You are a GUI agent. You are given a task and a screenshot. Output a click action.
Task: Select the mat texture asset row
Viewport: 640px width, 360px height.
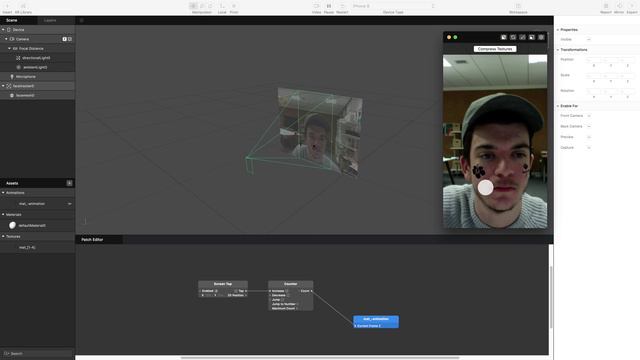click(37, 247)
